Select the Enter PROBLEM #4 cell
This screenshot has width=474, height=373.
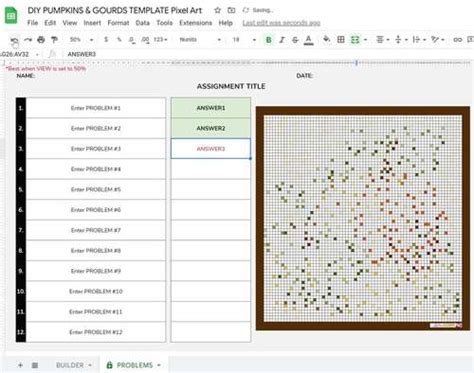96,169
